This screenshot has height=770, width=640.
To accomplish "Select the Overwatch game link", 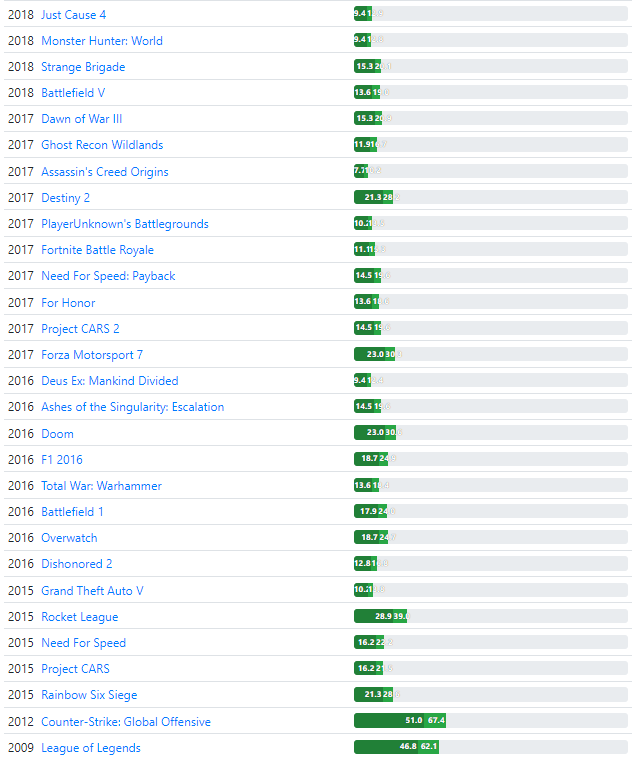I will (69, 538).
